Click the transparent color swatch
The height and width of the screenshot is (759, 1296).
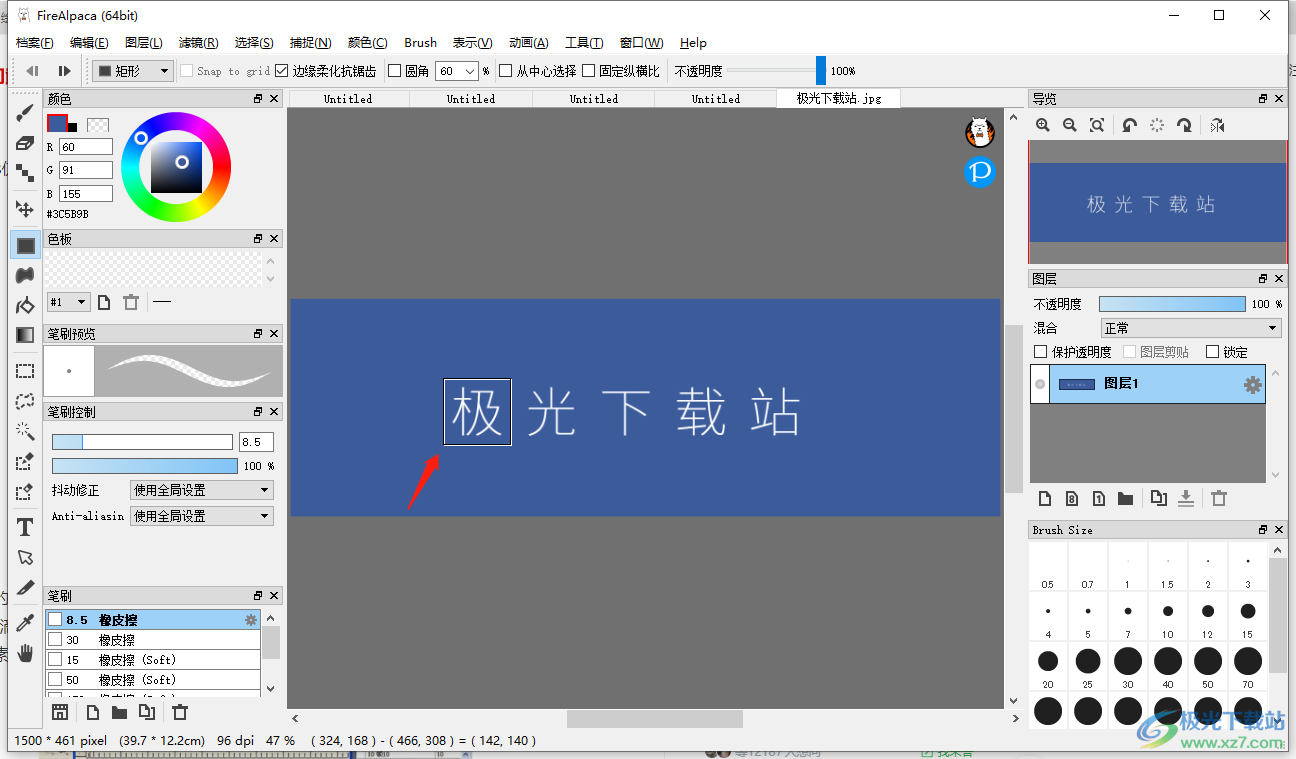98,125
